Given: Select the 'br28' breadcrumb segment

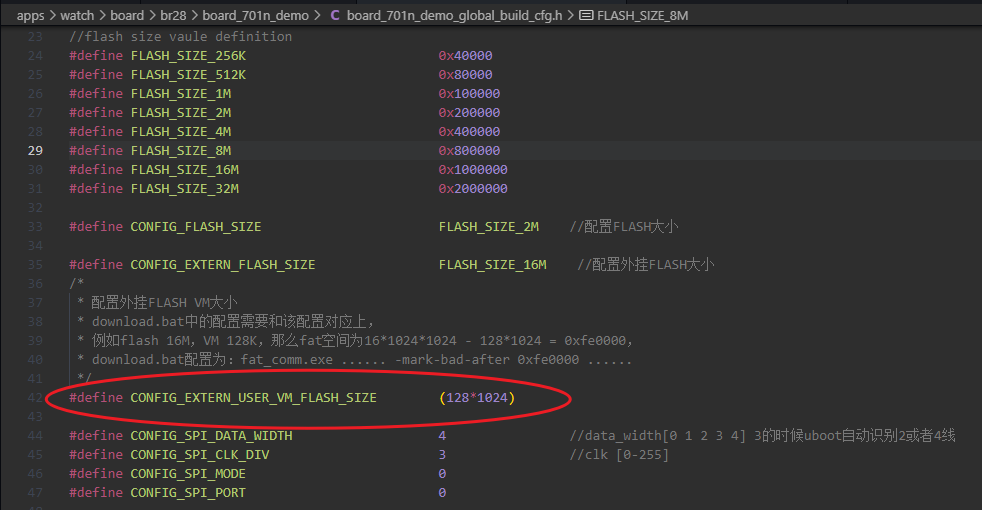Looking at the screenshot, I should (x=173, y=16).
